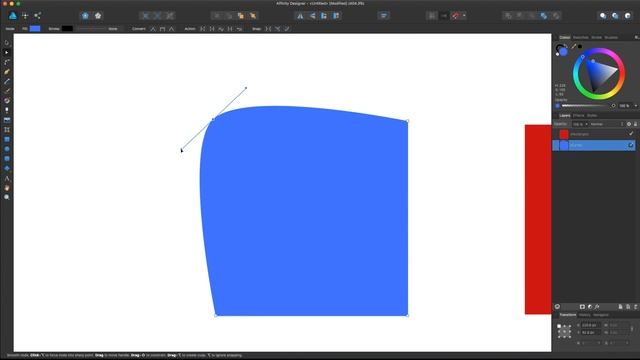Open the opacity percentage dropdown in Color panel
The image size is (640, 360).
(x=636, y=106)
